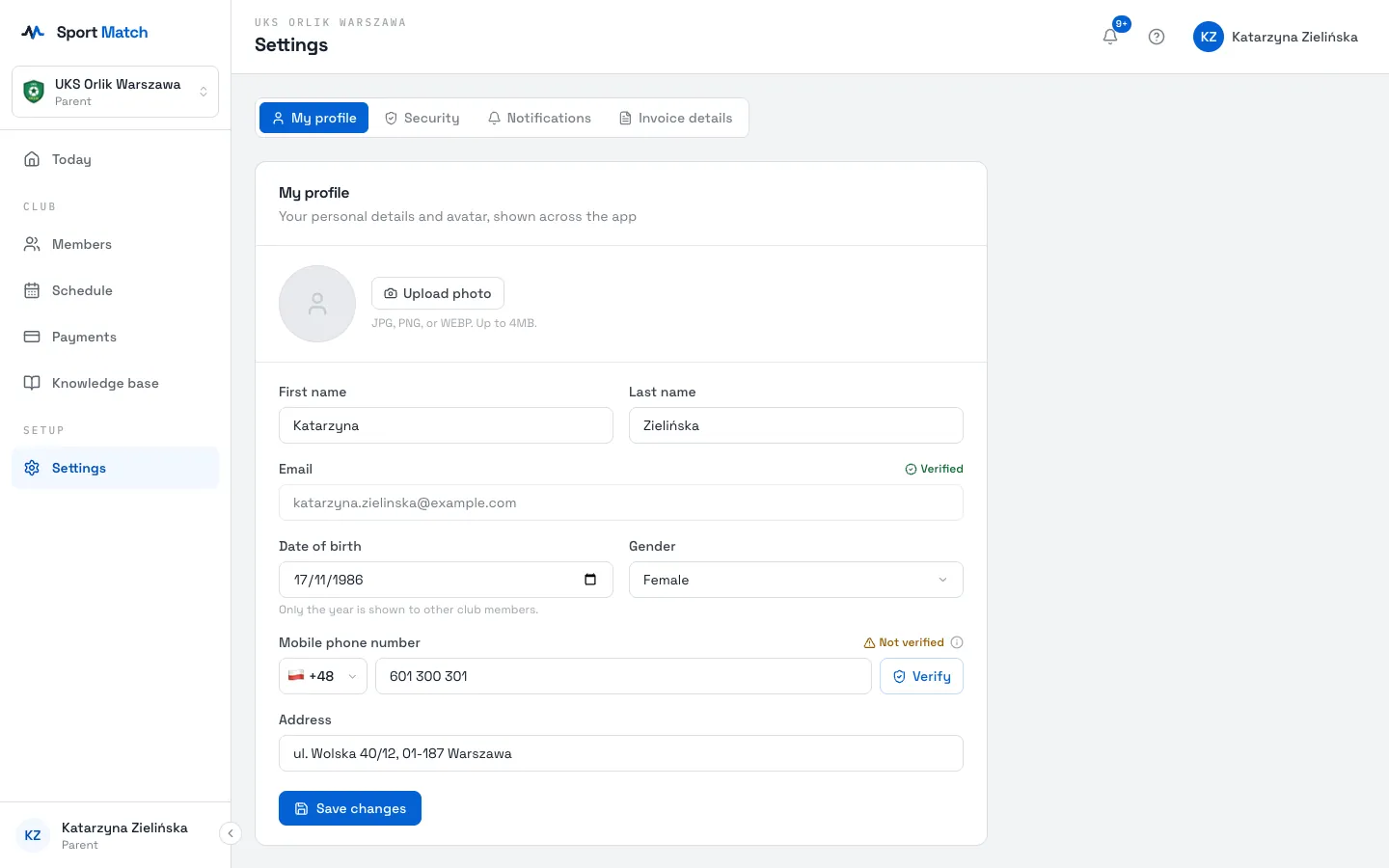Viewport: 1389px width, 868px height.
Task: Open Knowledge base in the sidebar
Action: click(115, 383)
